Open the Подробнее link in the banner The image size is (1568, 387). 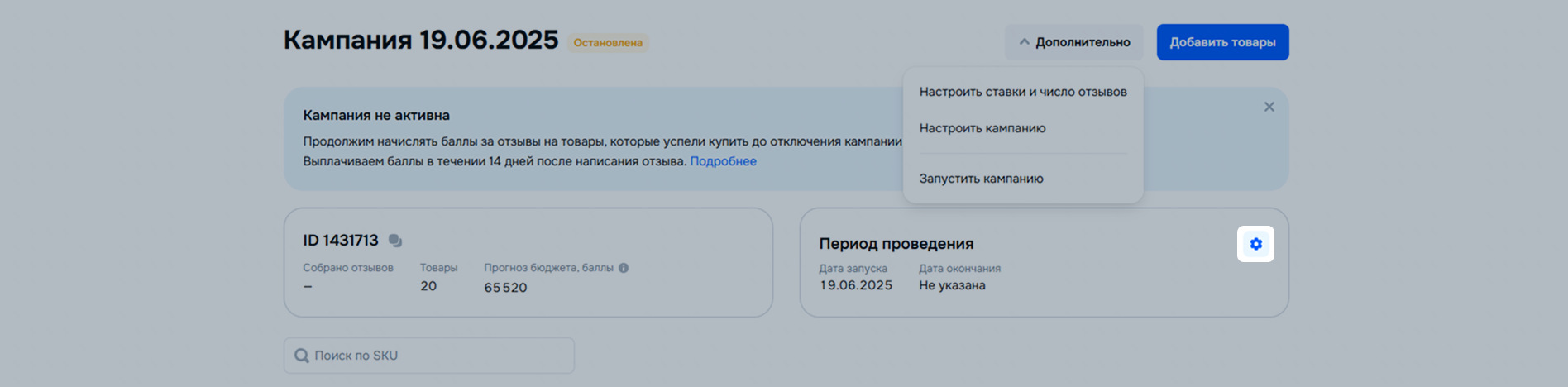coord(723,161)
